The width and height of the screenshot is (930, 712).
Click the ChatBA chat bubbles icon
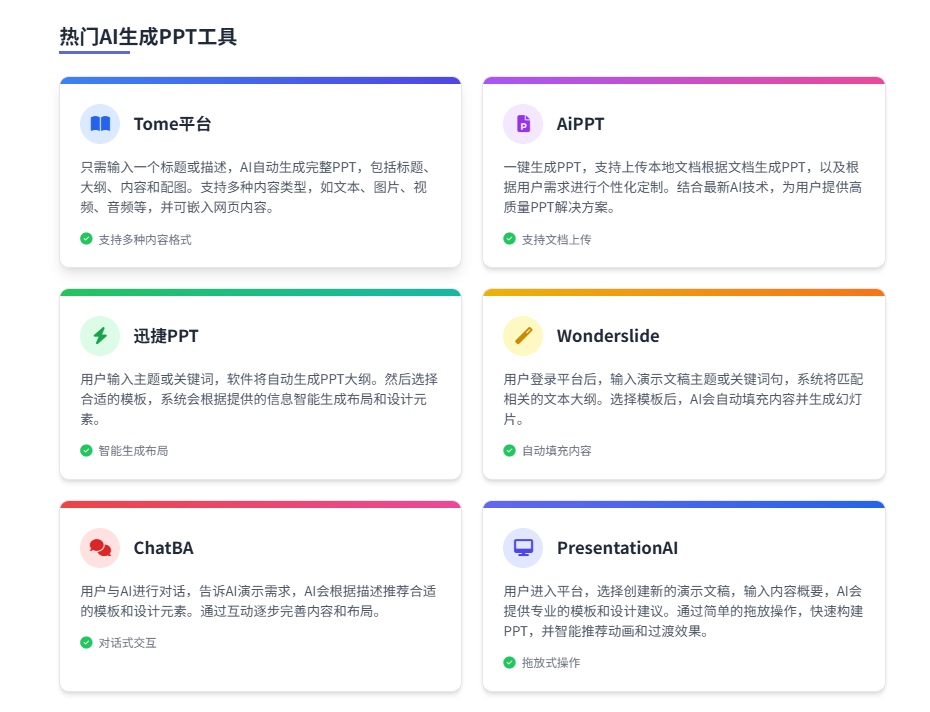(x=100, y=548)
